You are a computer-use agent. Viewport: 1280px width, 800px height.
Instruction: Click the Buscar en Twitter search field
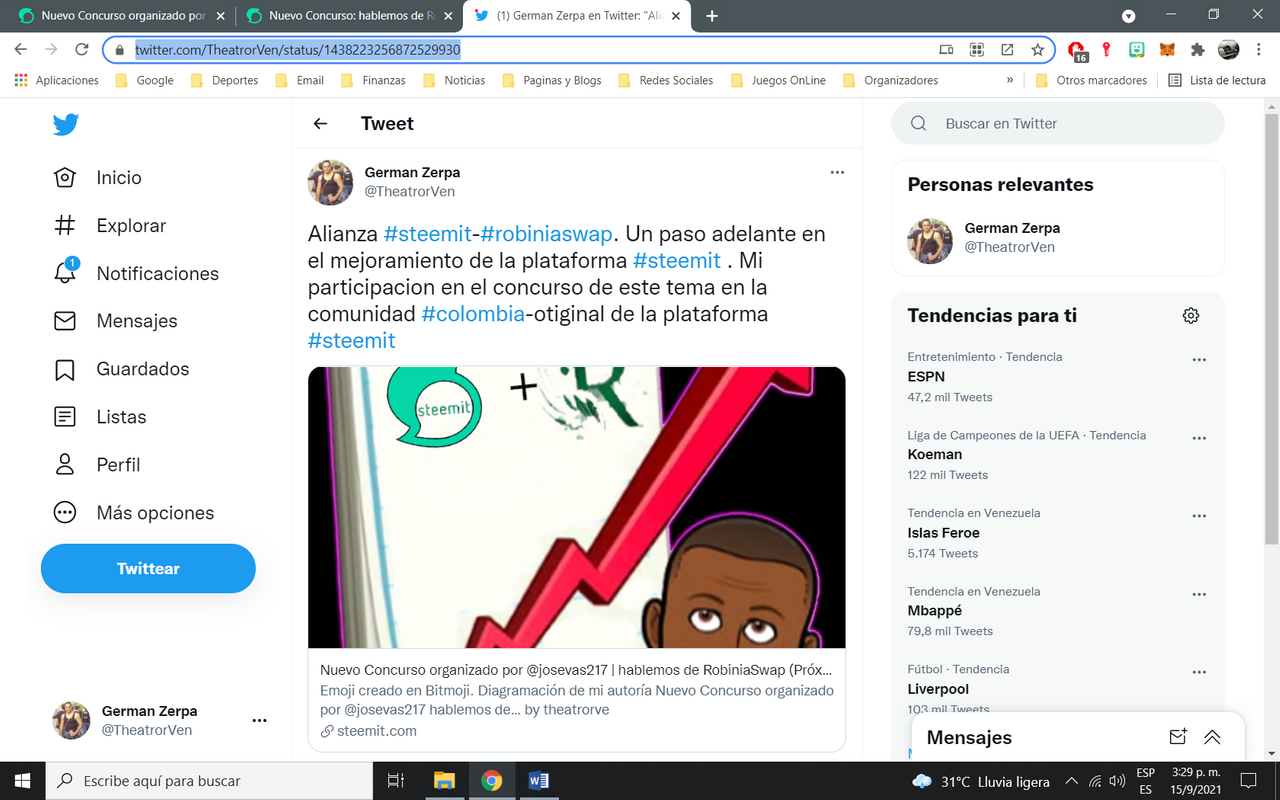pos(1057,124)
